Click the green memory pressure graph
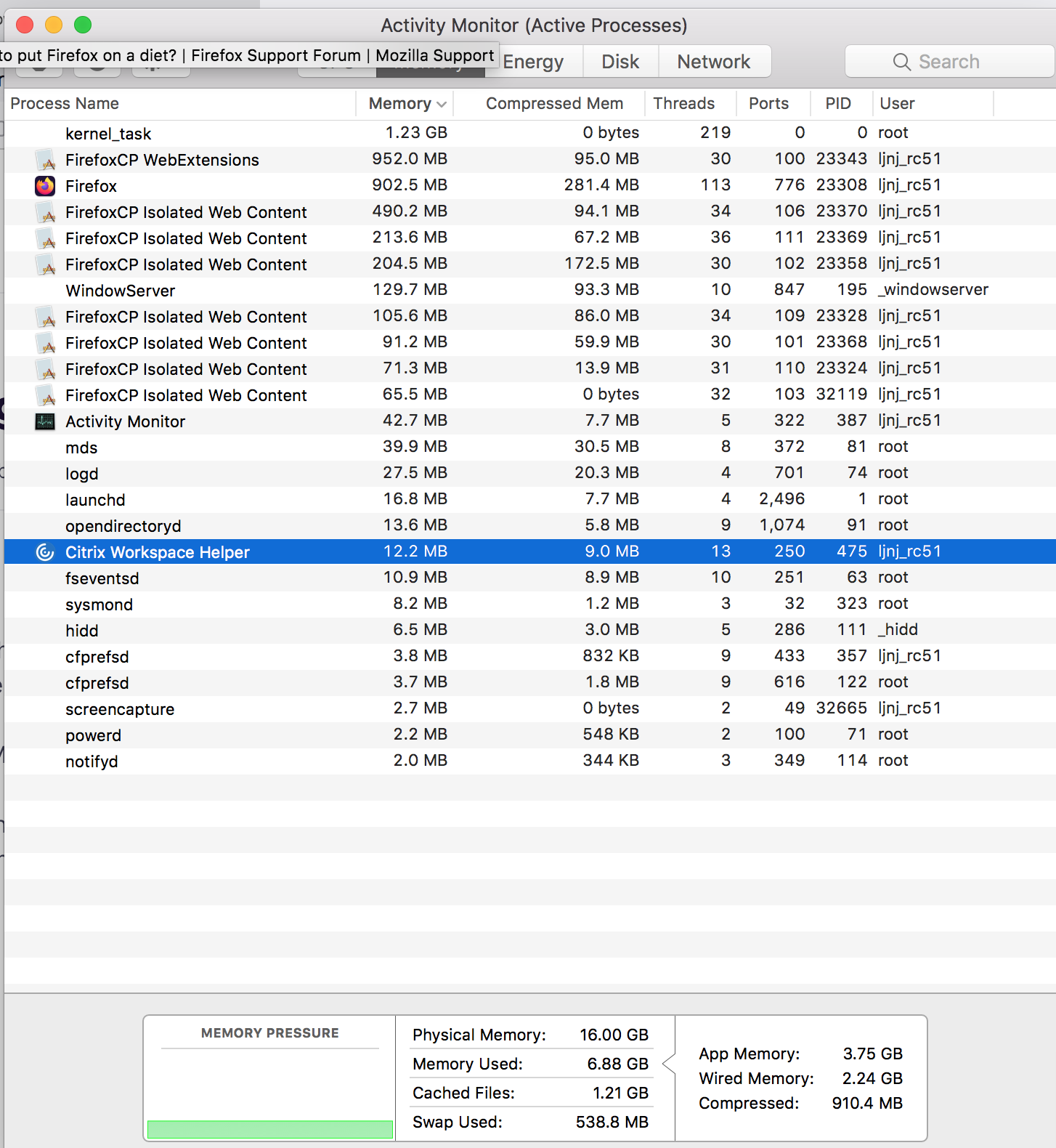The width and height of the screenshot is (1056, 1148). point(269,1128)
